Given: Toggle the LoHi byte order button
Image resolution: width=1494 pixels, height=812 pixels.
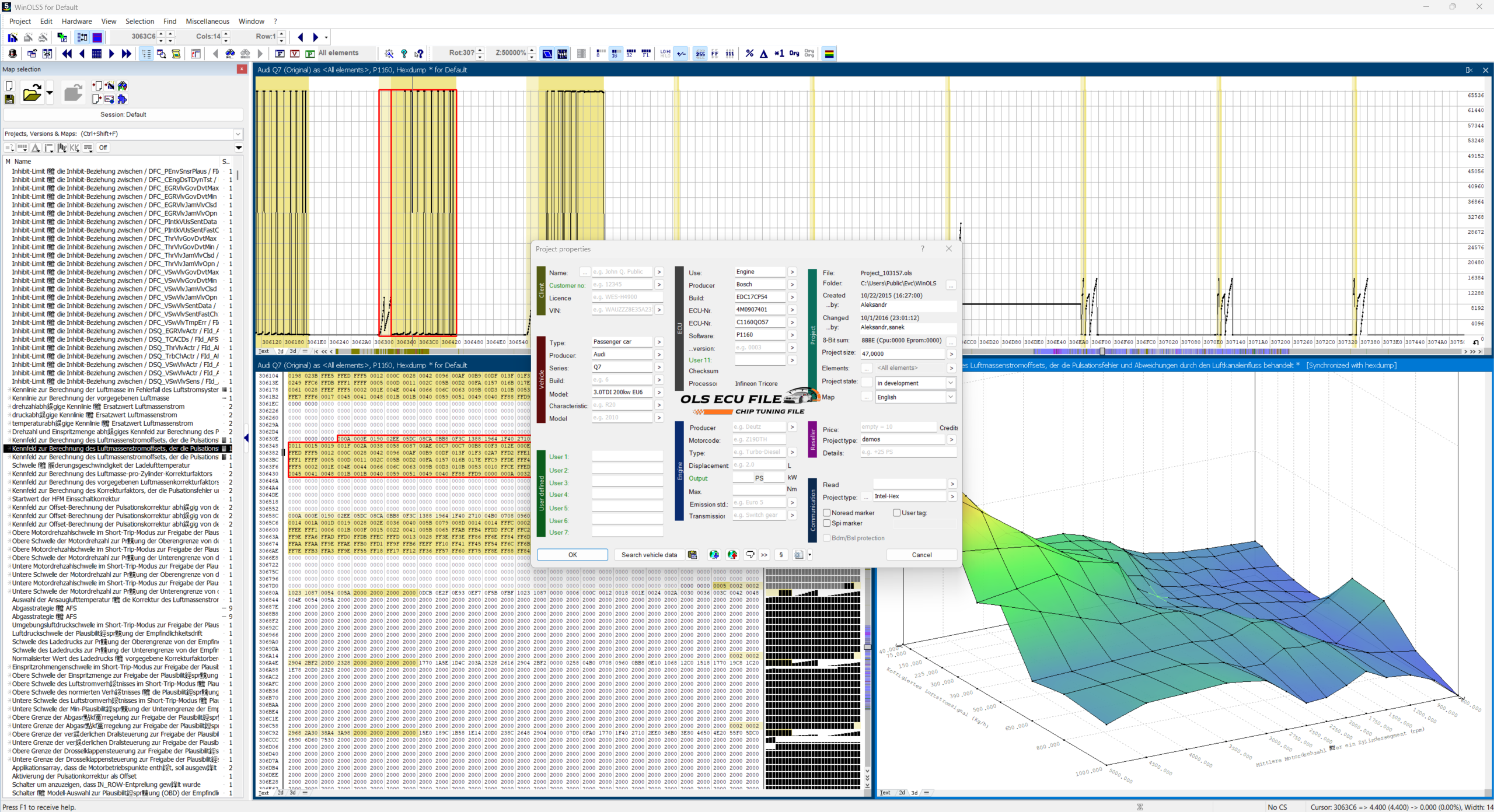Looking at the screenshot, I should [665, 54].
